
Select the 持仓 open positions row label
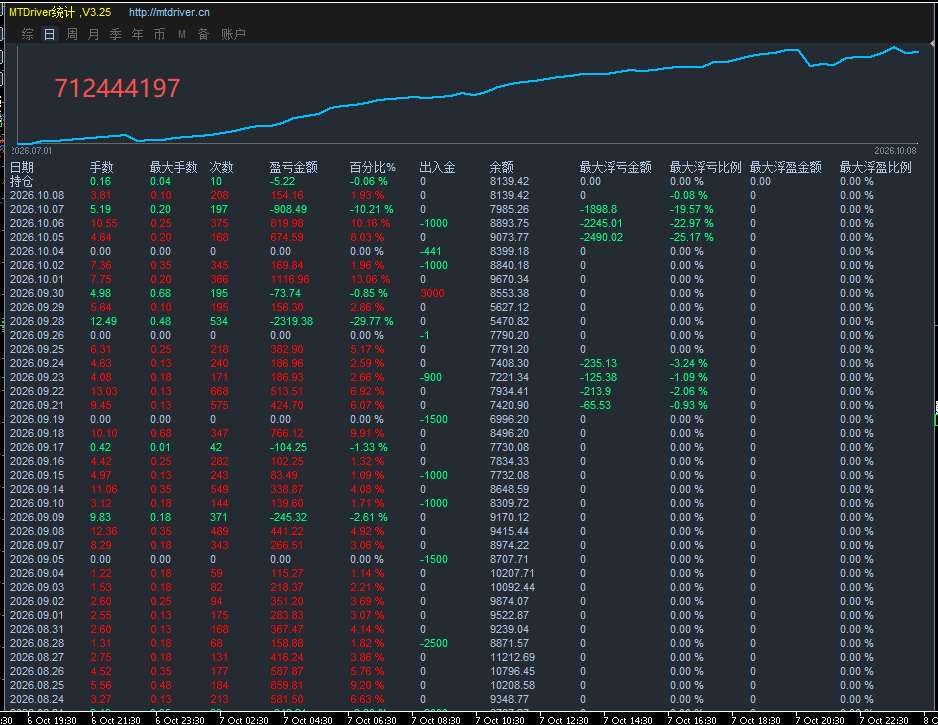22,181
